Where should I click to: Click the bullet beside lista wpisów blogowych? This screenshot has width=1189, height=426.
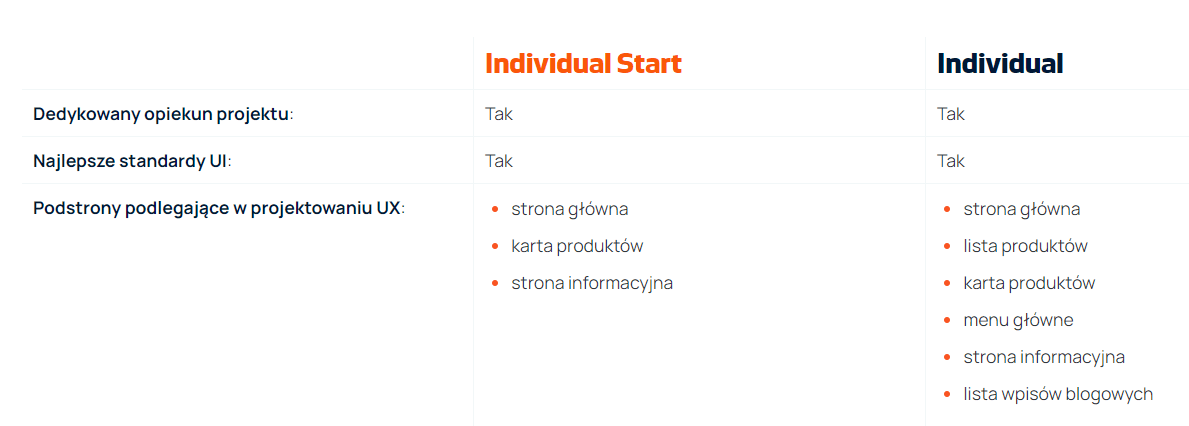click(x=947, y=395)
